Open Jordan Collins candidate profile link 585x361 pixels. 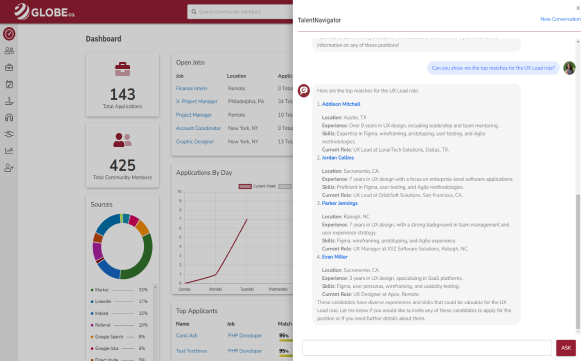(338, 158)
